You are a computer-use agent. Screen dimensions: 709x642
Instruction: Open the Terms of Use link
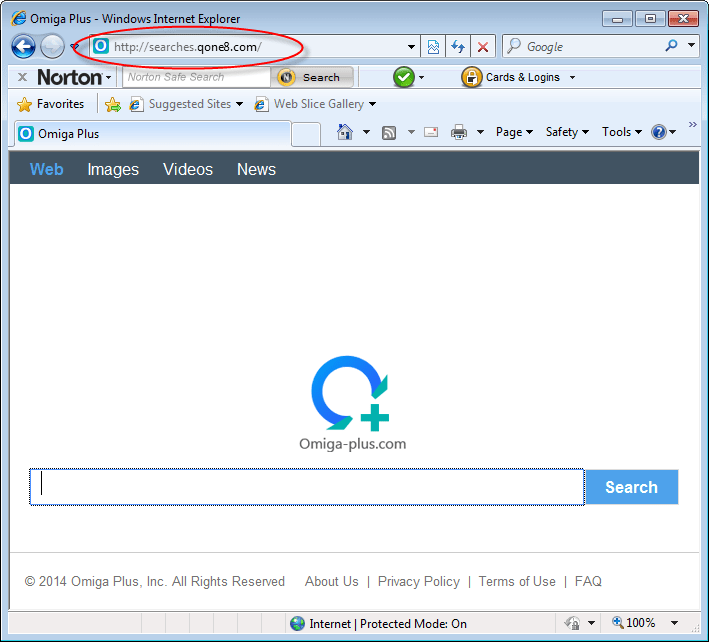517,581
